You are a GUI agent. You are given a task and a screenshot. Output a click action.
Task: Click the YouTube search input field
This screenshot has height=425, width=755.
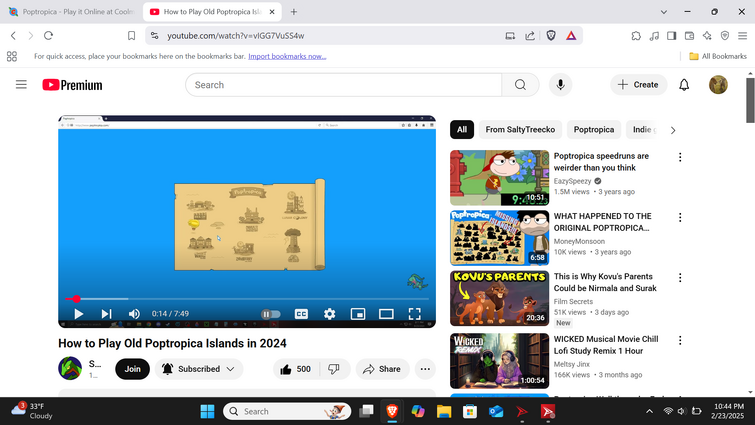[x=343, y=85]
